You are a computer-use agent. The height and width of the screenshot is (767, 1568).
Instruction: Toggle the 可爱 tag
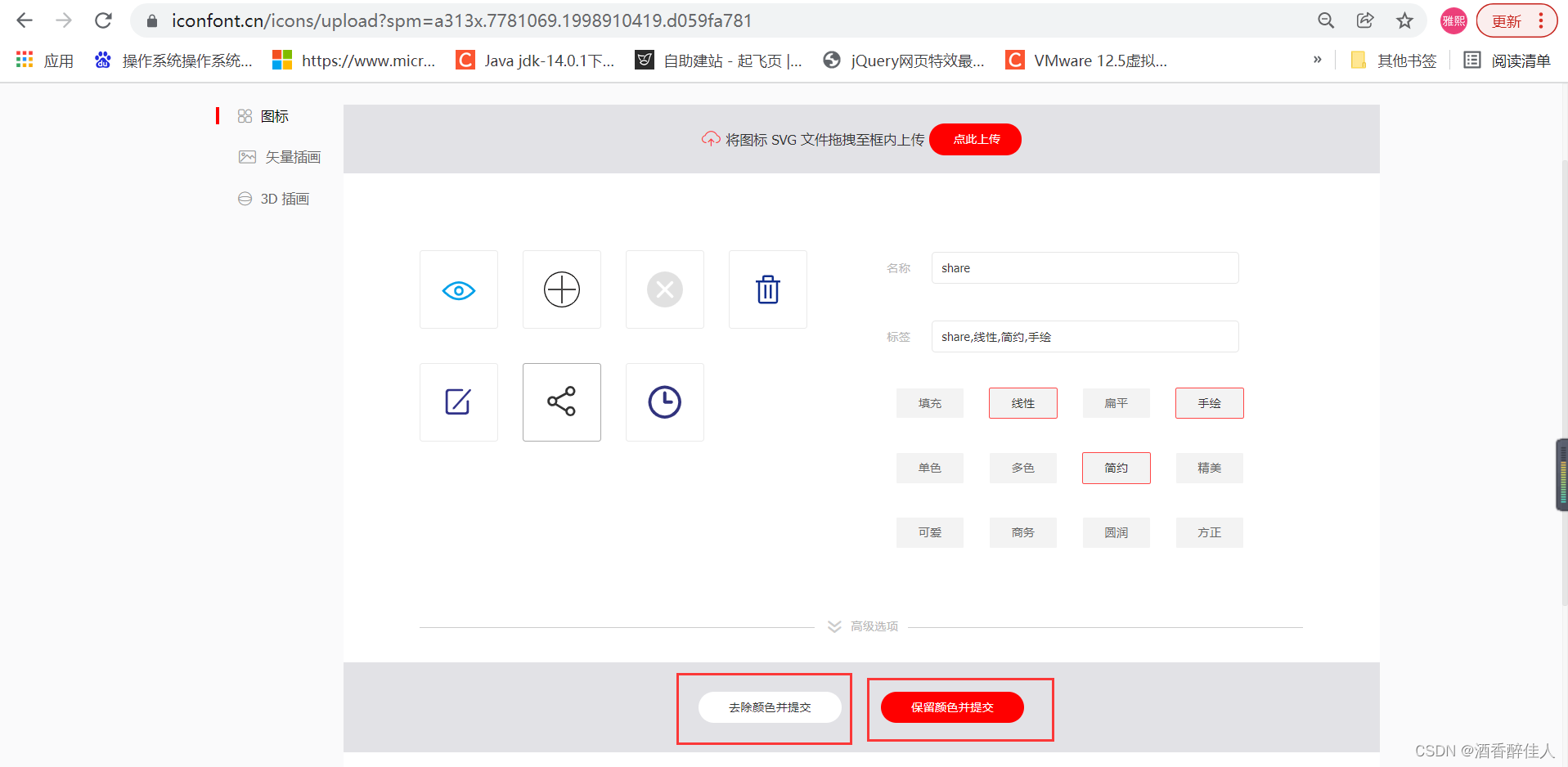[x=930, y=532]
